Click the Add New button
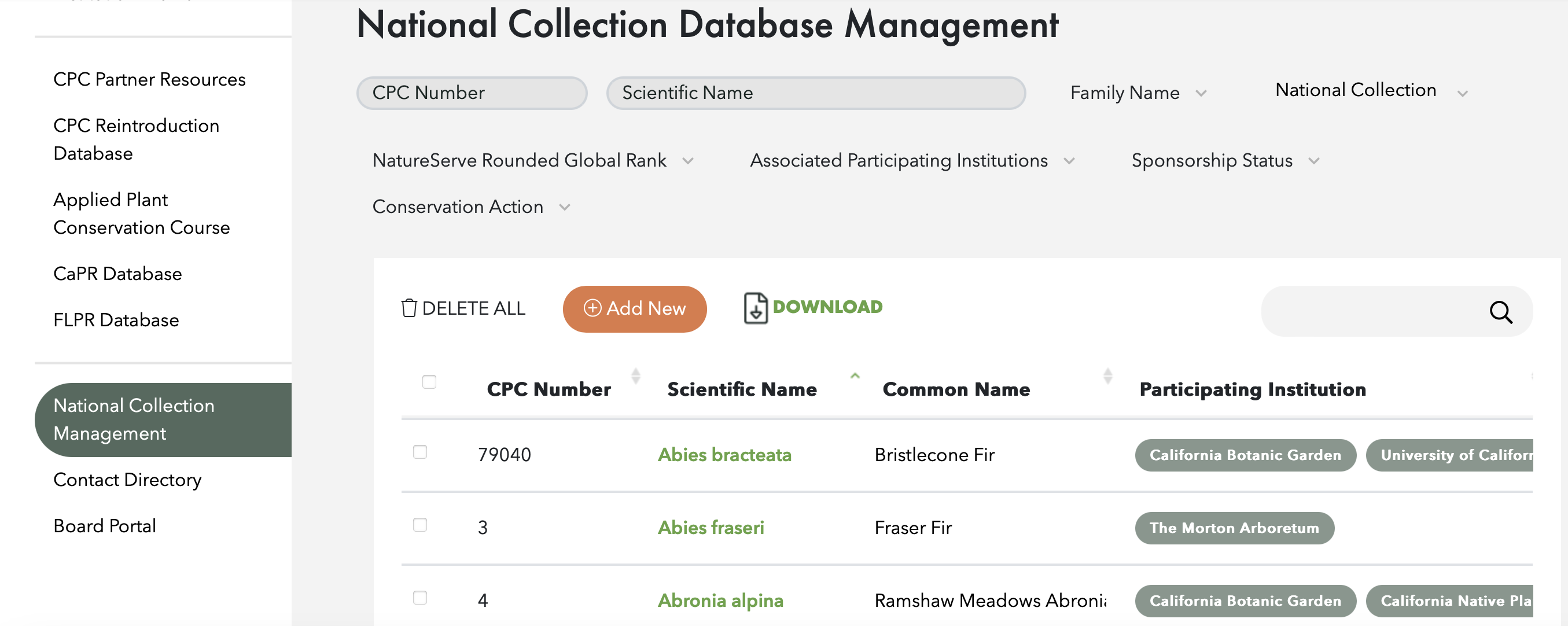Image resolution: width=1568 pixels, height=626 pixels. [x=634, y=309]
